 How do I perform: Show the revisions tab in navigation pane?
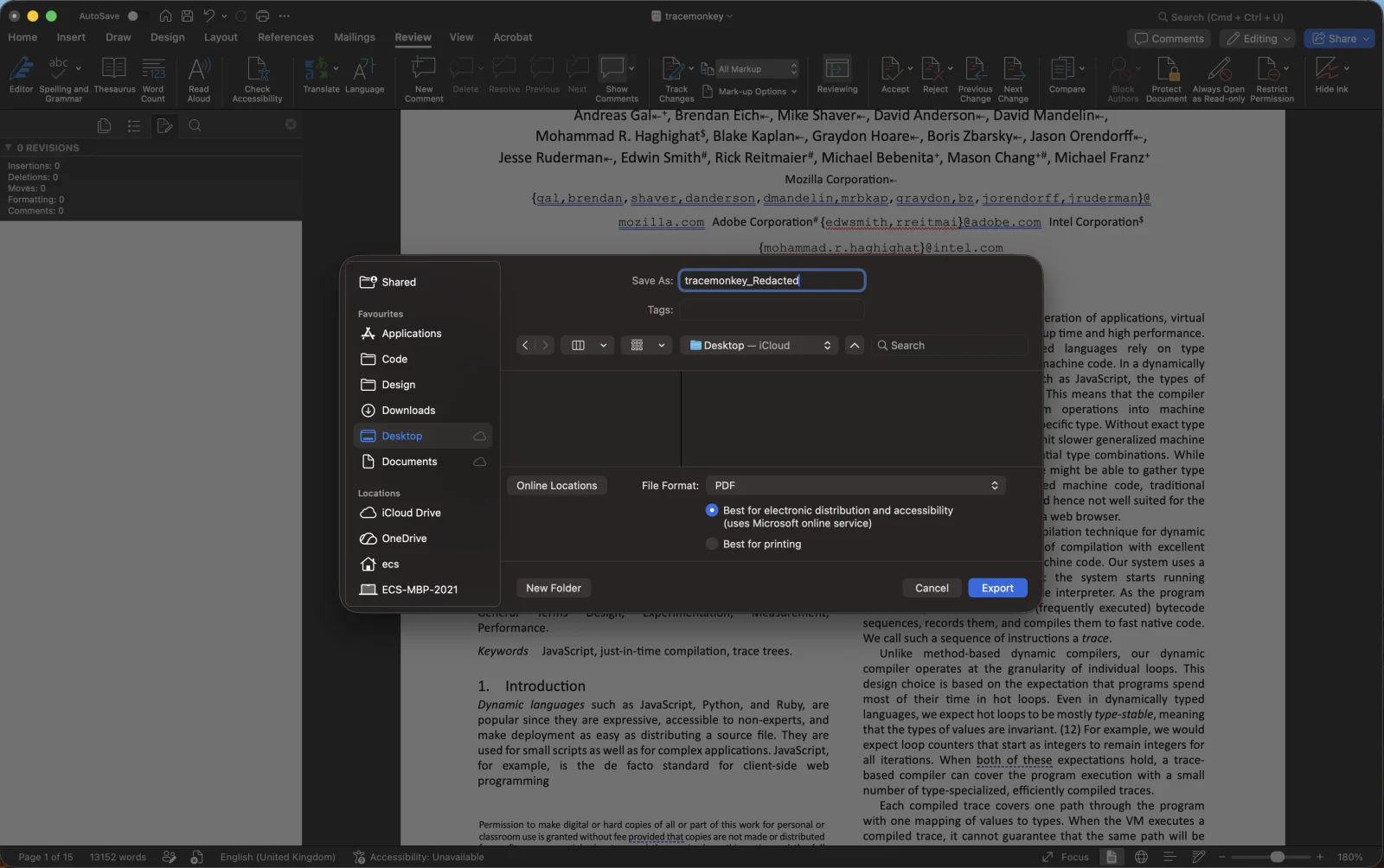pyautogui.click(x=164, y=125)
